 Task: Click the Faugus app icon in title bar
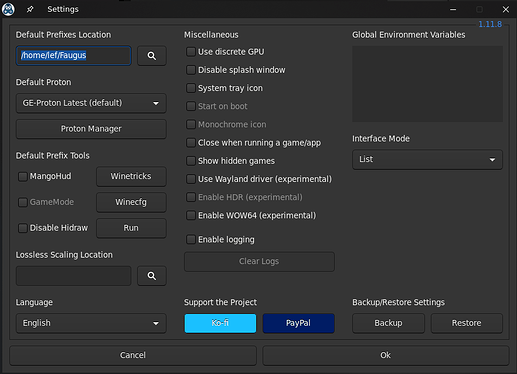pos(8,9)
